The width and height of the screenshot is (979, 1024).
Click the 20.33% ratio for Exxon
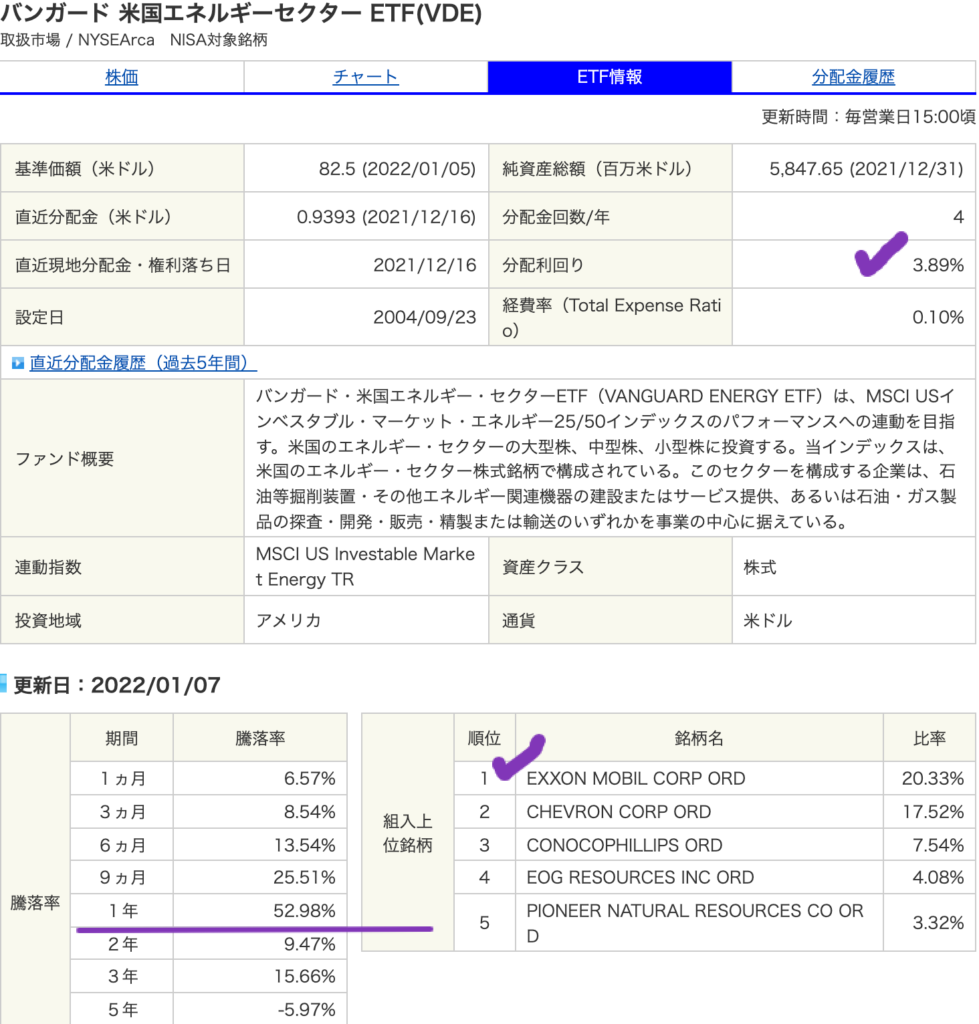pos(933,778)
